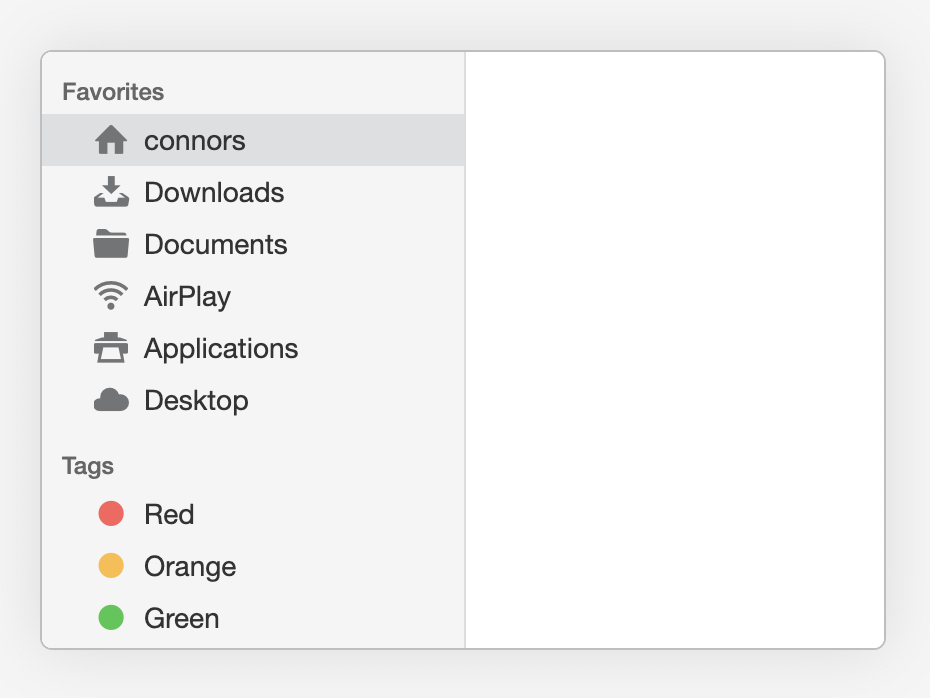Click the Downloads tray arrow icon
This screenshot has height=698, width=930.
coord(111,192)
